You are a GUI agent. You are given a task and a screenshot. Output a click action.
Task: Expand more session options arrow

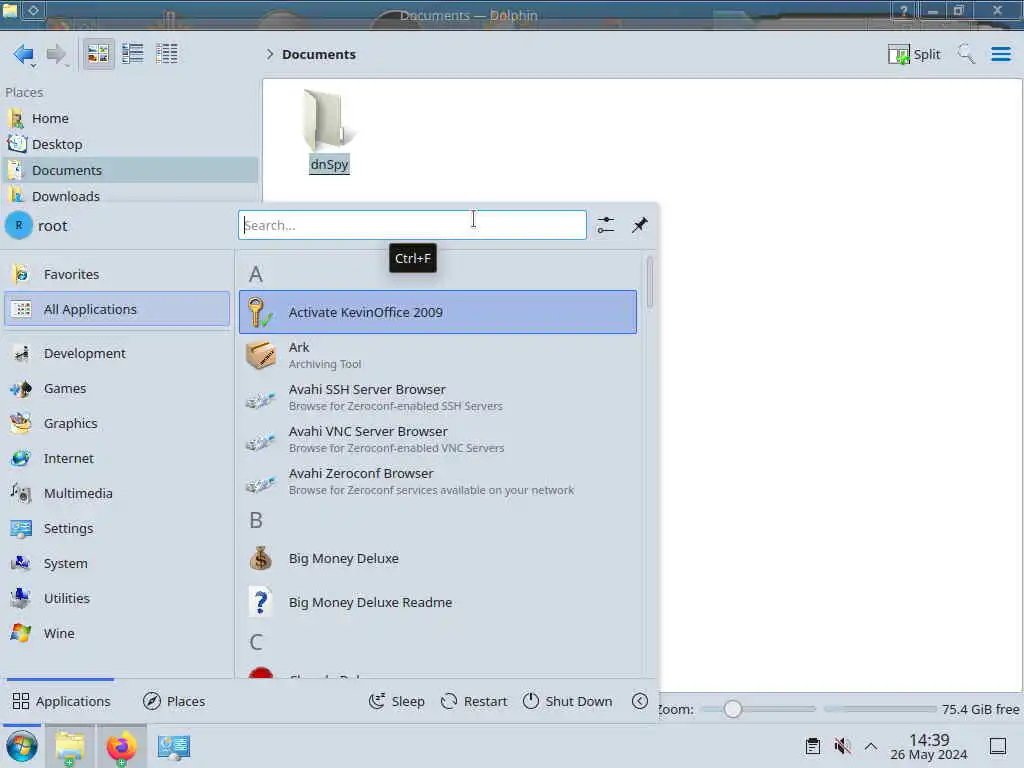pyautogui.click(x=640, y=701)
